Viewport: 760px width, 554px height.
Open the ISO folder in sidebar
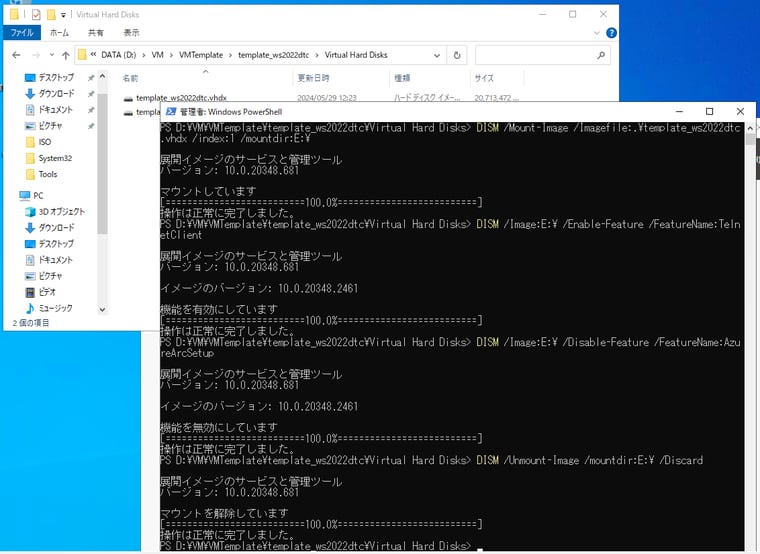coord(45,142)
